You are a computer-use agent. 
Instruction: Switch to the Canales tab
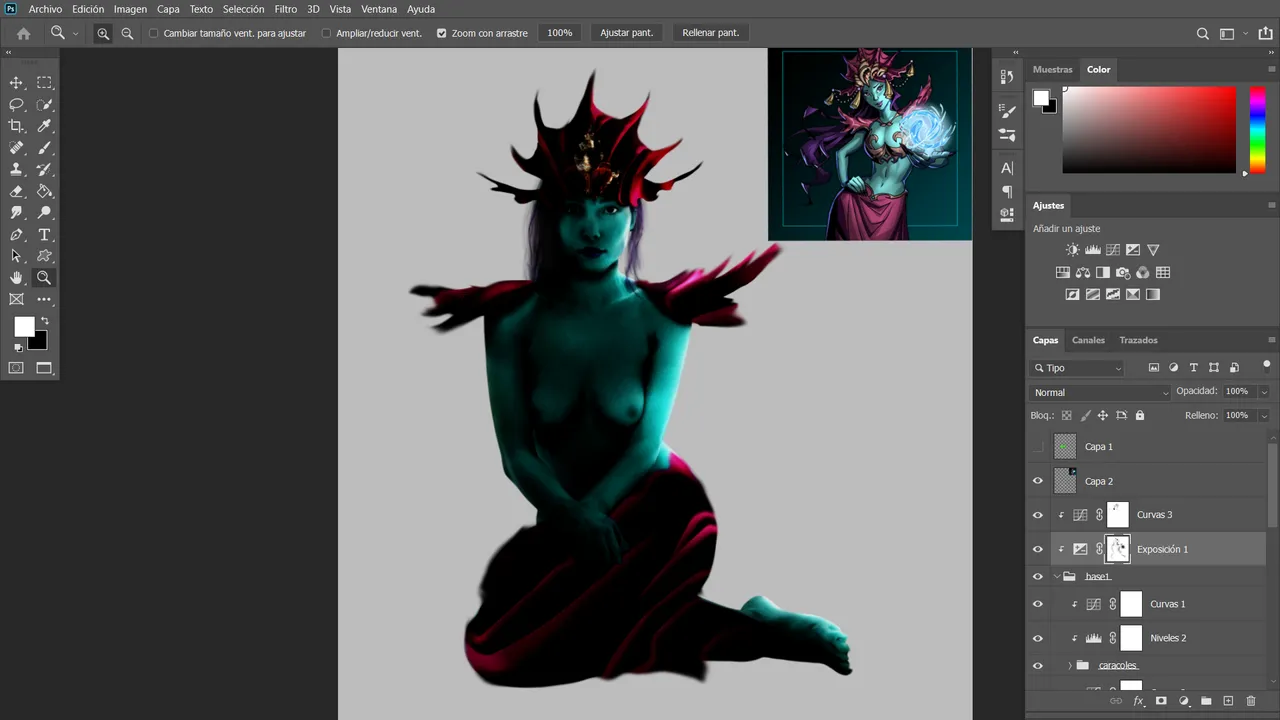(x=1088, y=340)
